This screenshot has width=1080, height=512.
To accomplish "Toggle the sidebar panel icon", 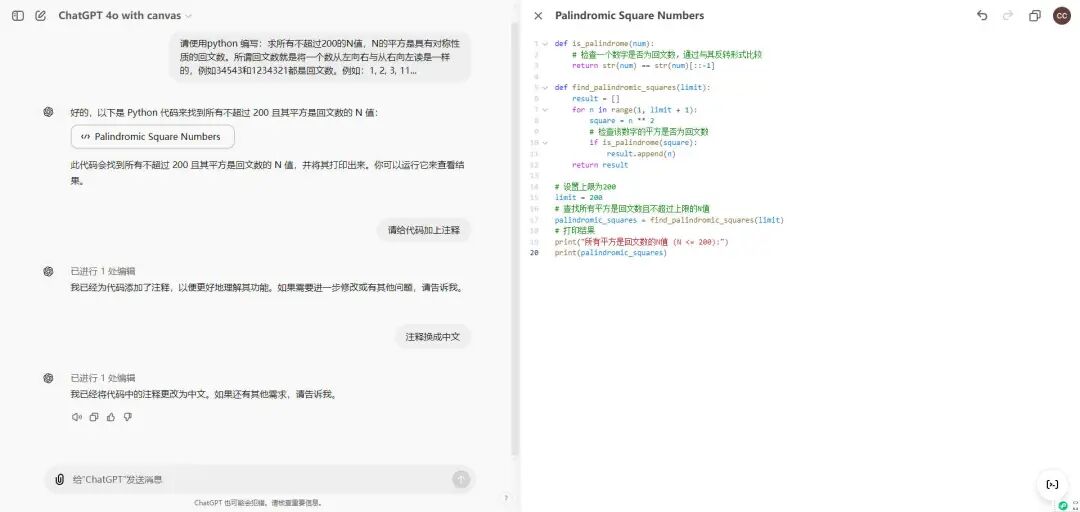I will (18, 15).
